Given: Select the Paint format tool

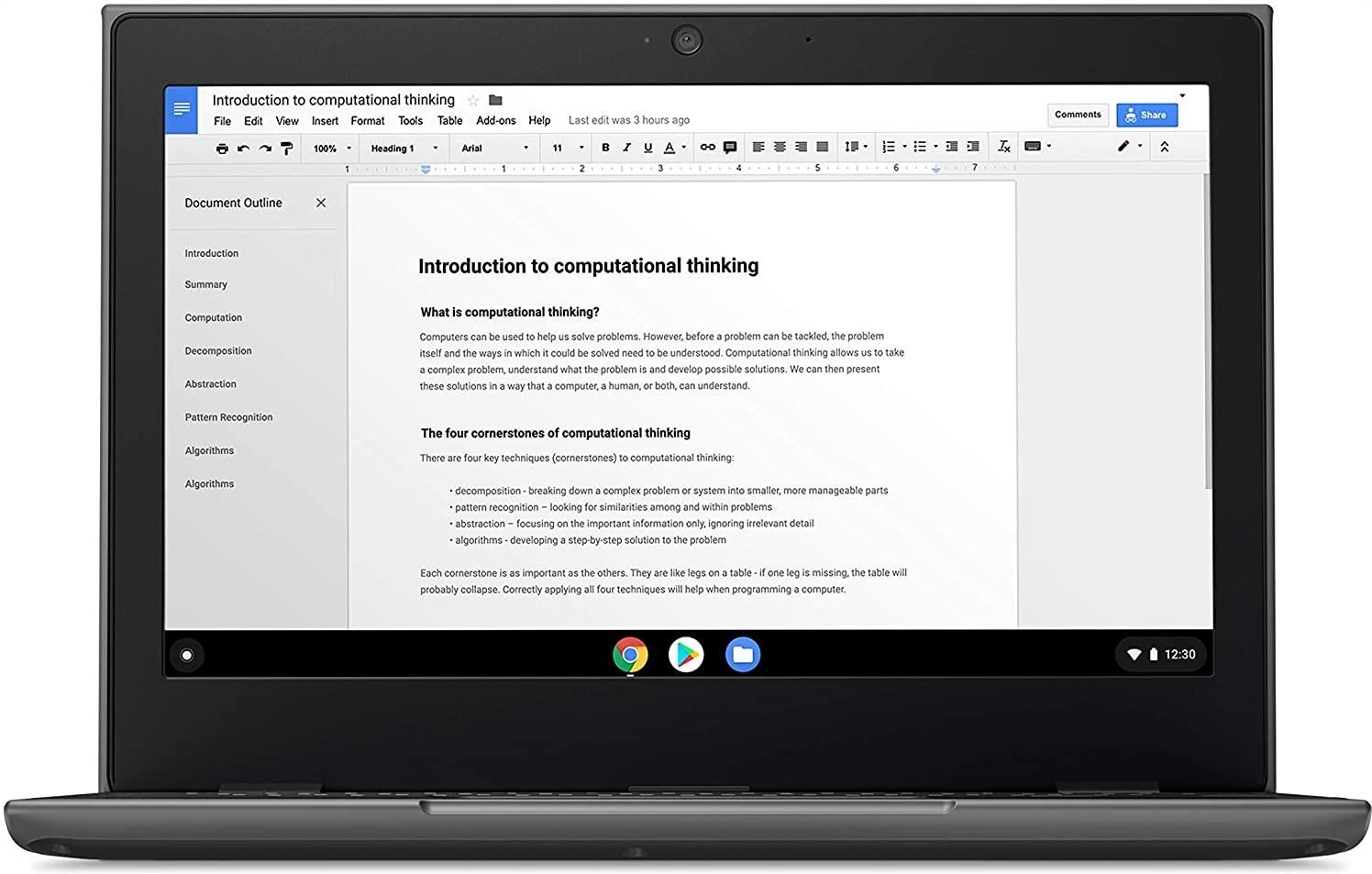Looking at the screenshot, I should pyautogui.click(x=287, y=148).
